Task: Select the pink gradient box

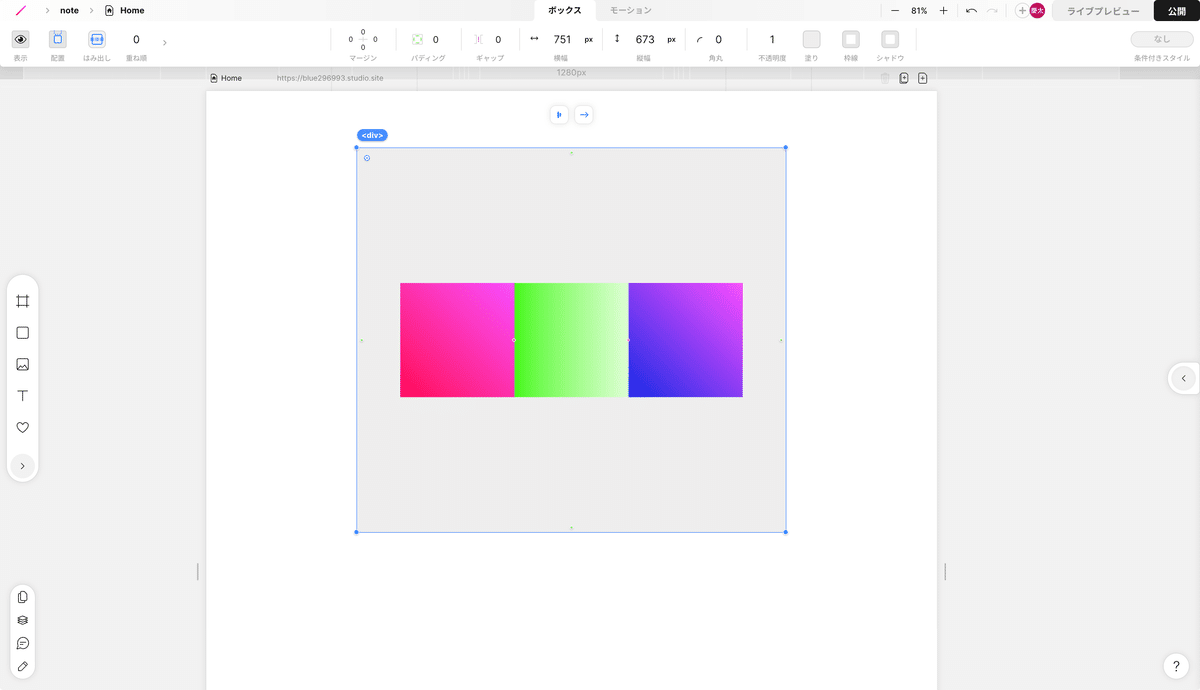Action: tap(457, 340)
